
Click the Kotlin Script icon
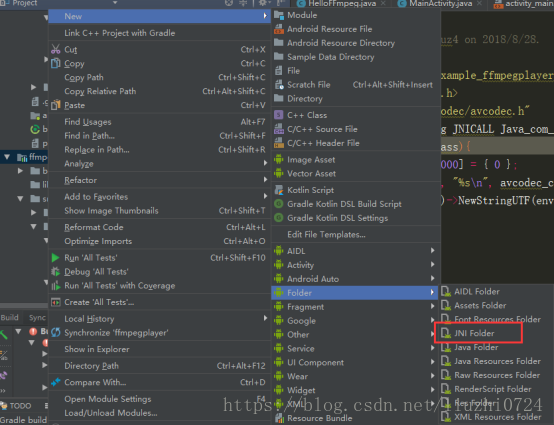[x=279, y=190]
